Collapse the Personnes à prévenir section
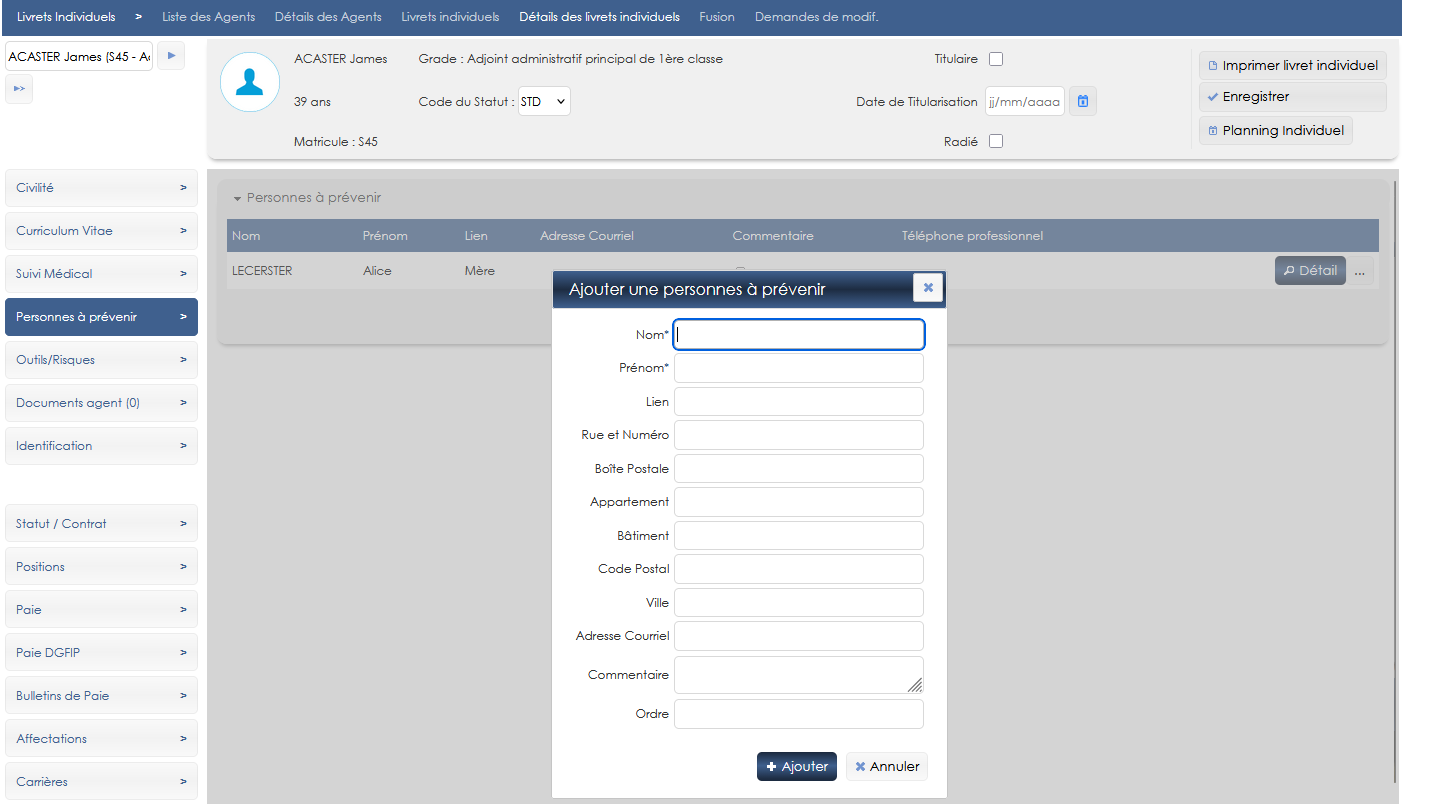The width and height of the screenshot is (1456, 804). point(238,198)
